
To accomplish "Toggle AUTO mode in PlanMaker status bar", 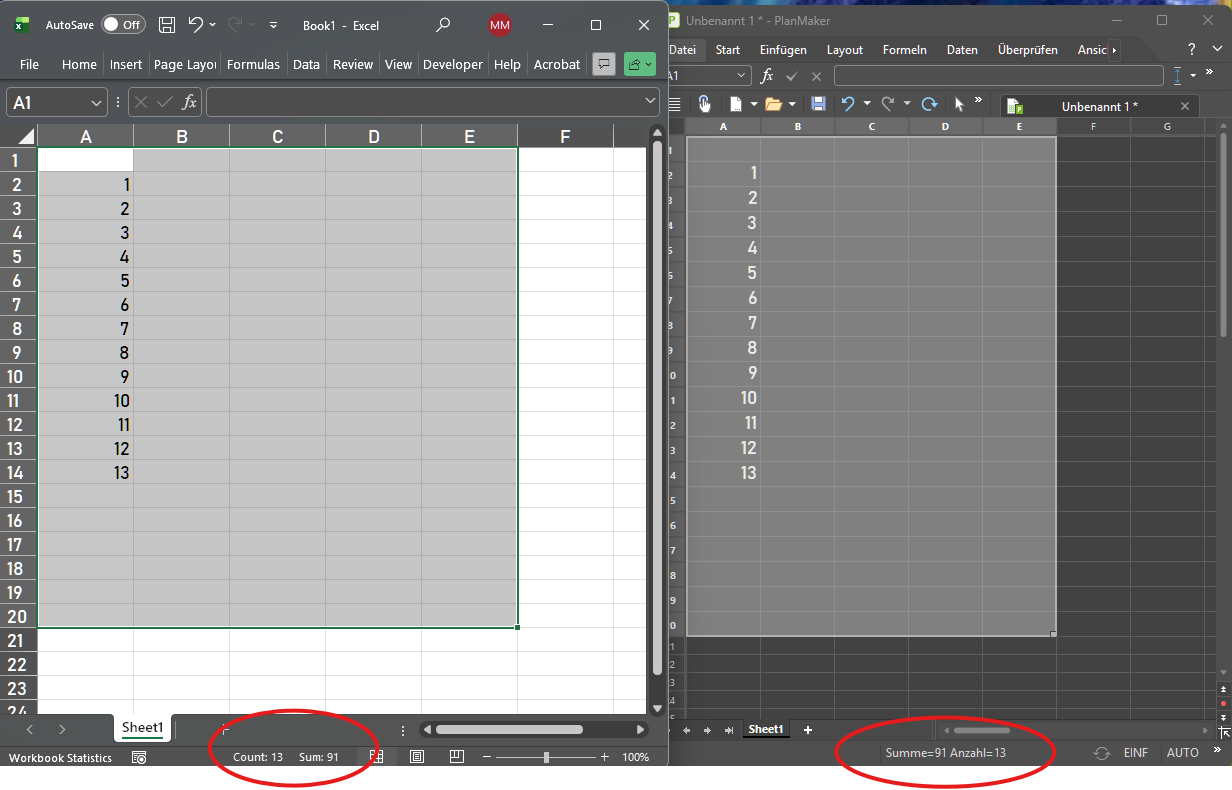I will click(x=1183, y=752).
